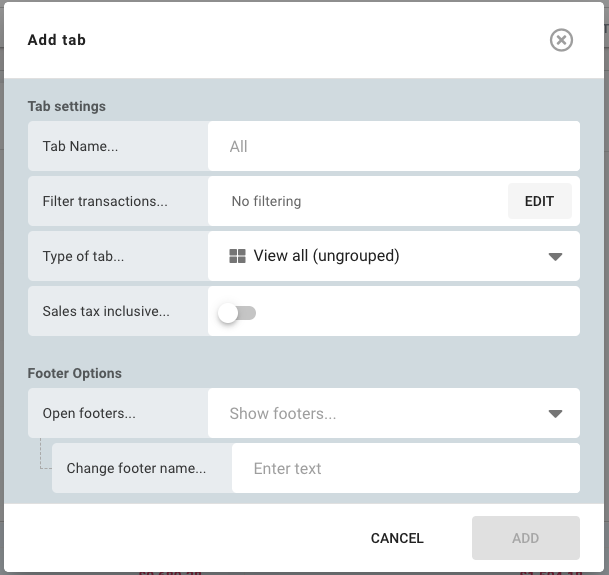The width and height of the screenshot is (609, 575).
Task: Click the Open footers label
Action: tap(89, 414)
